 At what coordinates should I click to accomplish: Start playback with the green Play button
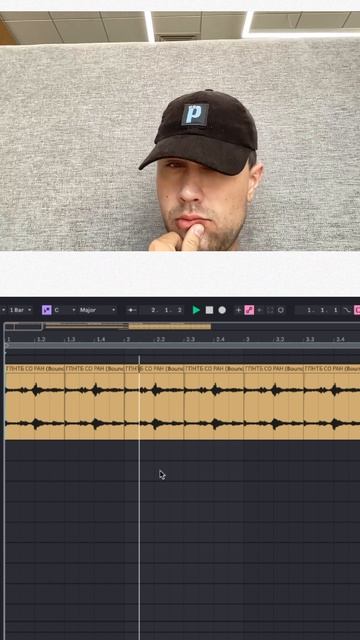[x=196, y=310]
